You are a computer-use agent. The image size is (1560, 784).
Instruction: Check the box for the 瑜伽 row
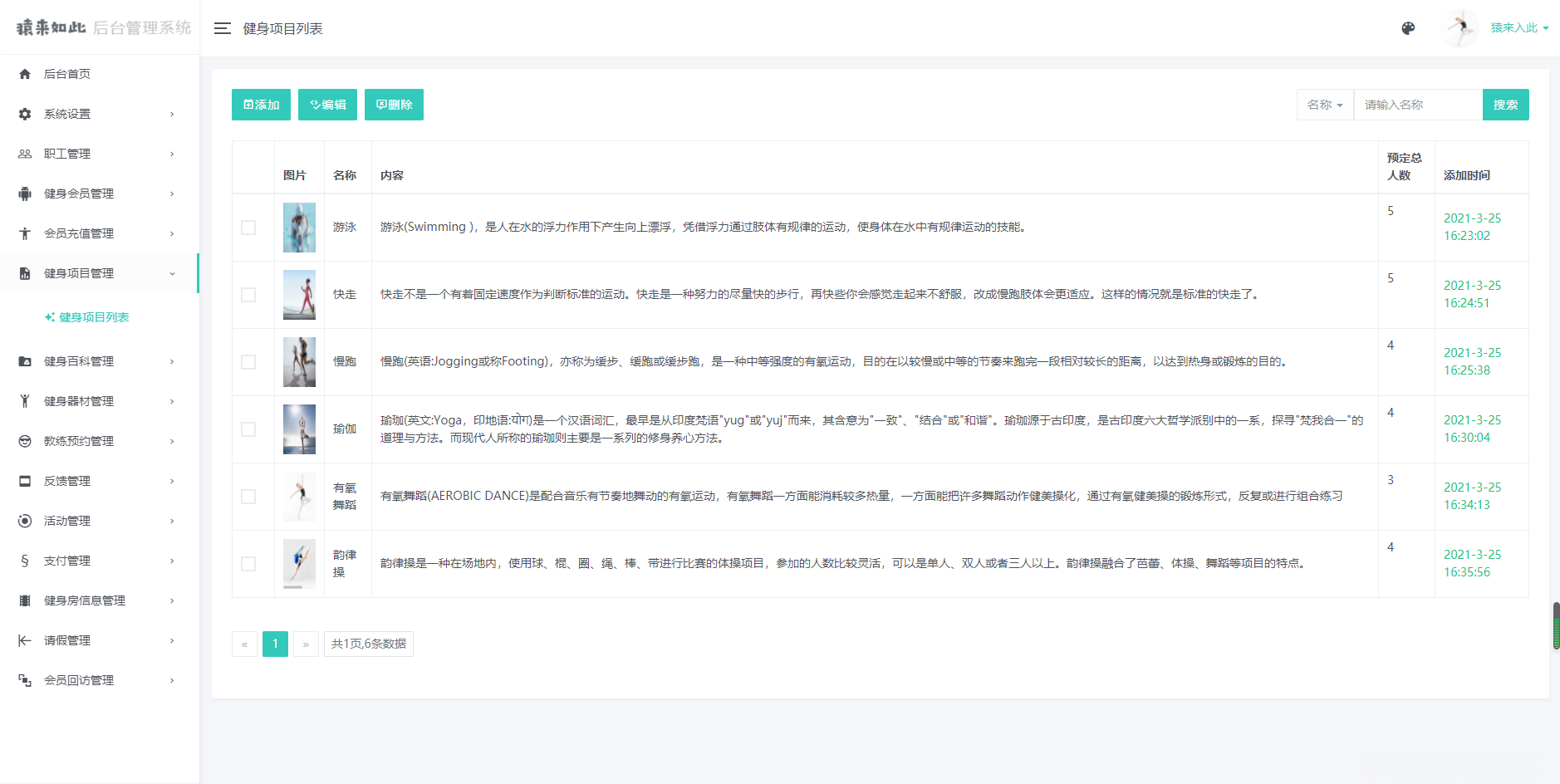pyautogui.click(x=248, y=429)
